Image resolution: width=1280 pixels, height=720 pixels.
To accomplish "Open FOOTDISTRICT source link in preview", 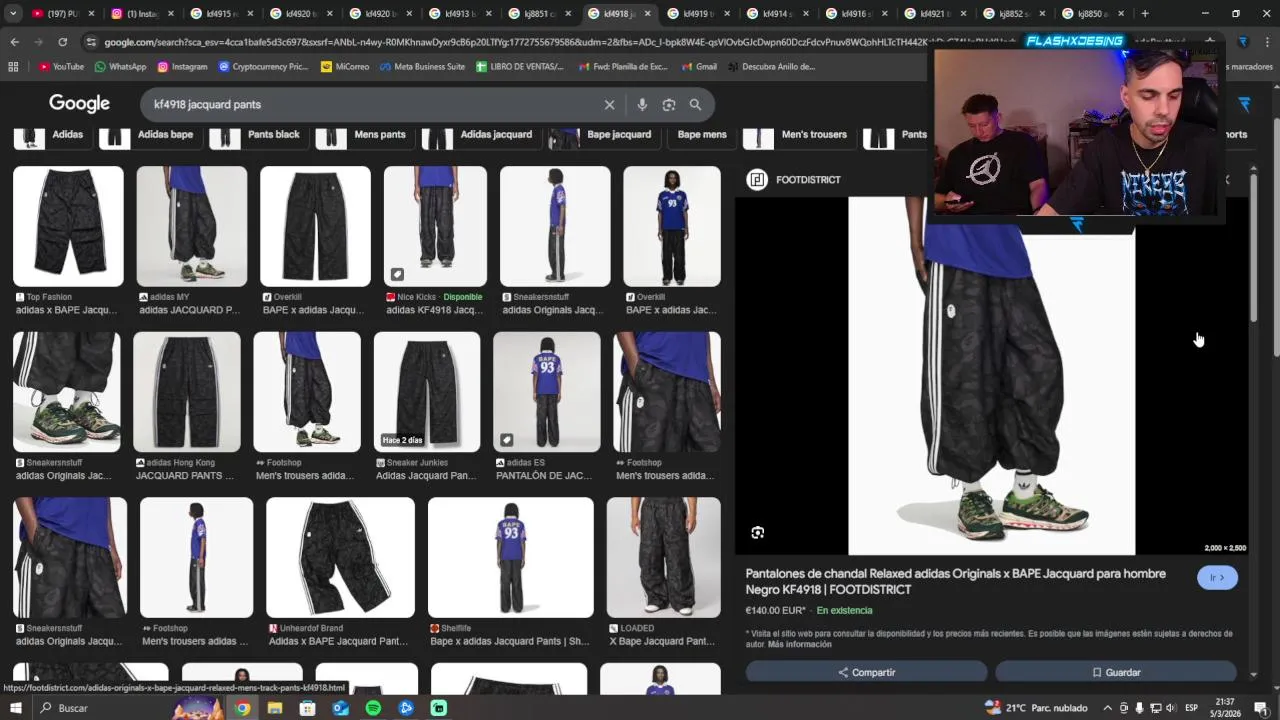I will tap(795, 180).
